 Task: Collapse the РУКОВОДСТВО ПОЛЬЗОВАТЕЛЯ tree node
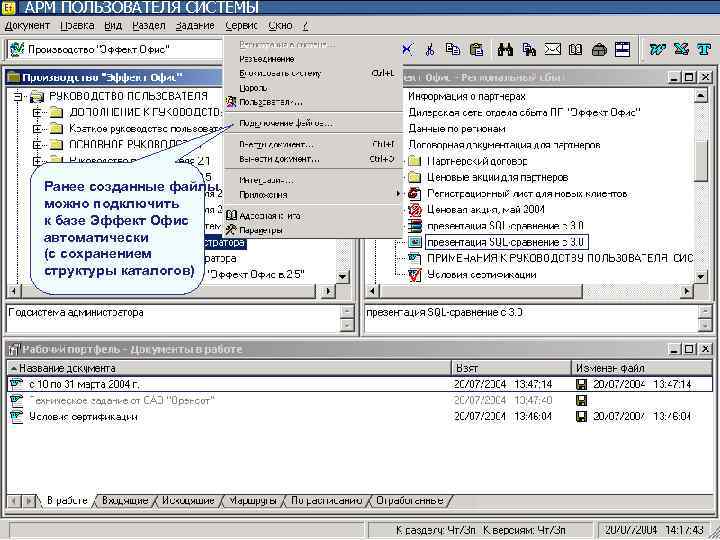pos(17,96)
